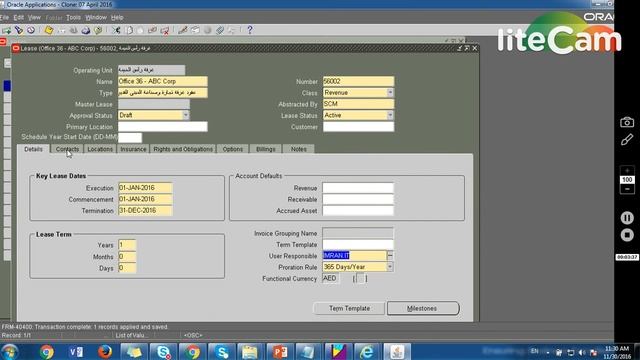640x360 pixels.
Task: Click the liteCam drawing pencil icon
Action: tap(627, 140)
